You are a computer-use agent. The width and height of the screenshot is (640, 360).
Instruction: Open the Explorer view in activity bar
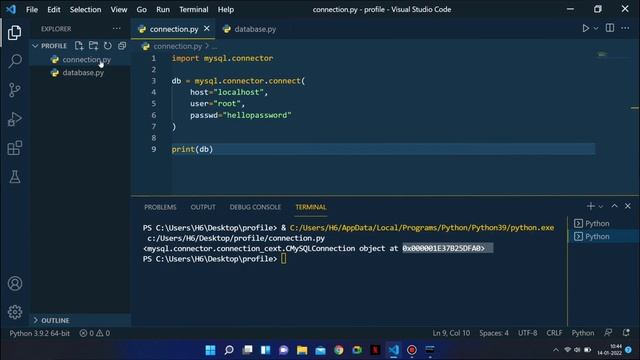(x=15, y=33)
